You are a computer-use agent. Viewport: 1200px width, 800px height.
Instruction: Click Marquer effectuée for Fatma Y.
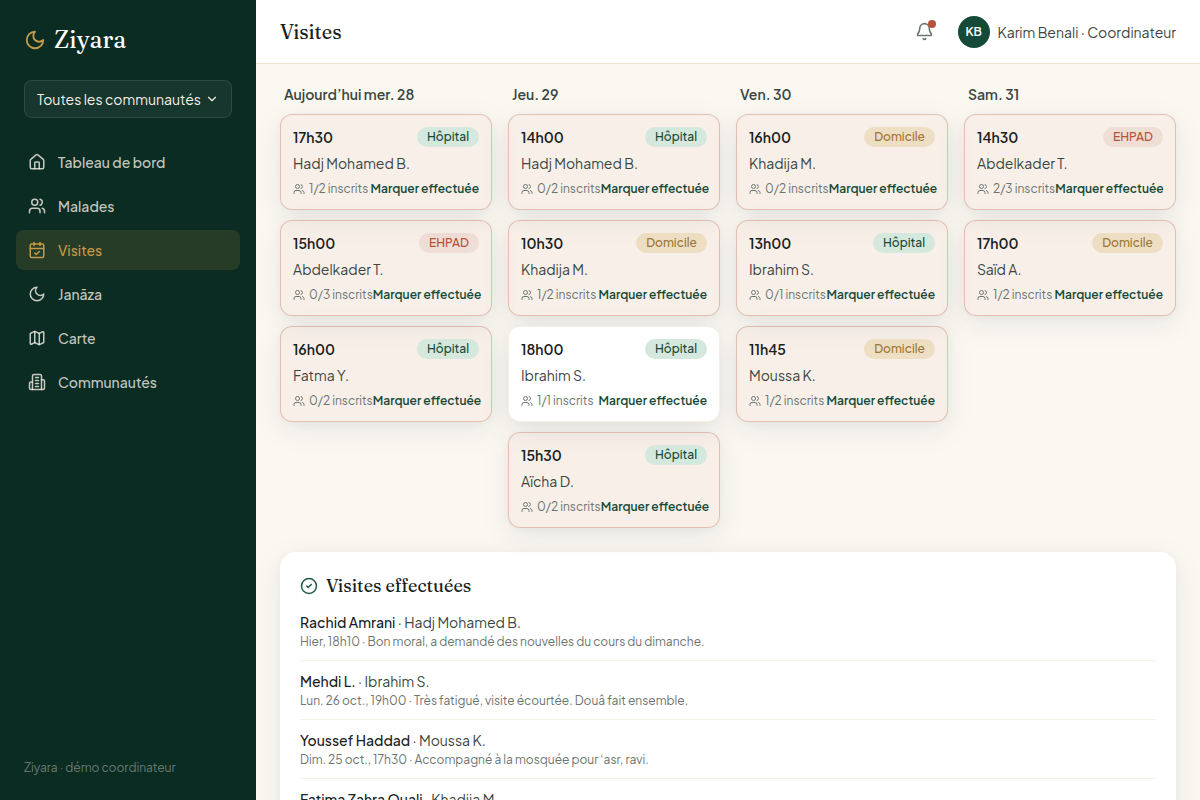[427, 401]
